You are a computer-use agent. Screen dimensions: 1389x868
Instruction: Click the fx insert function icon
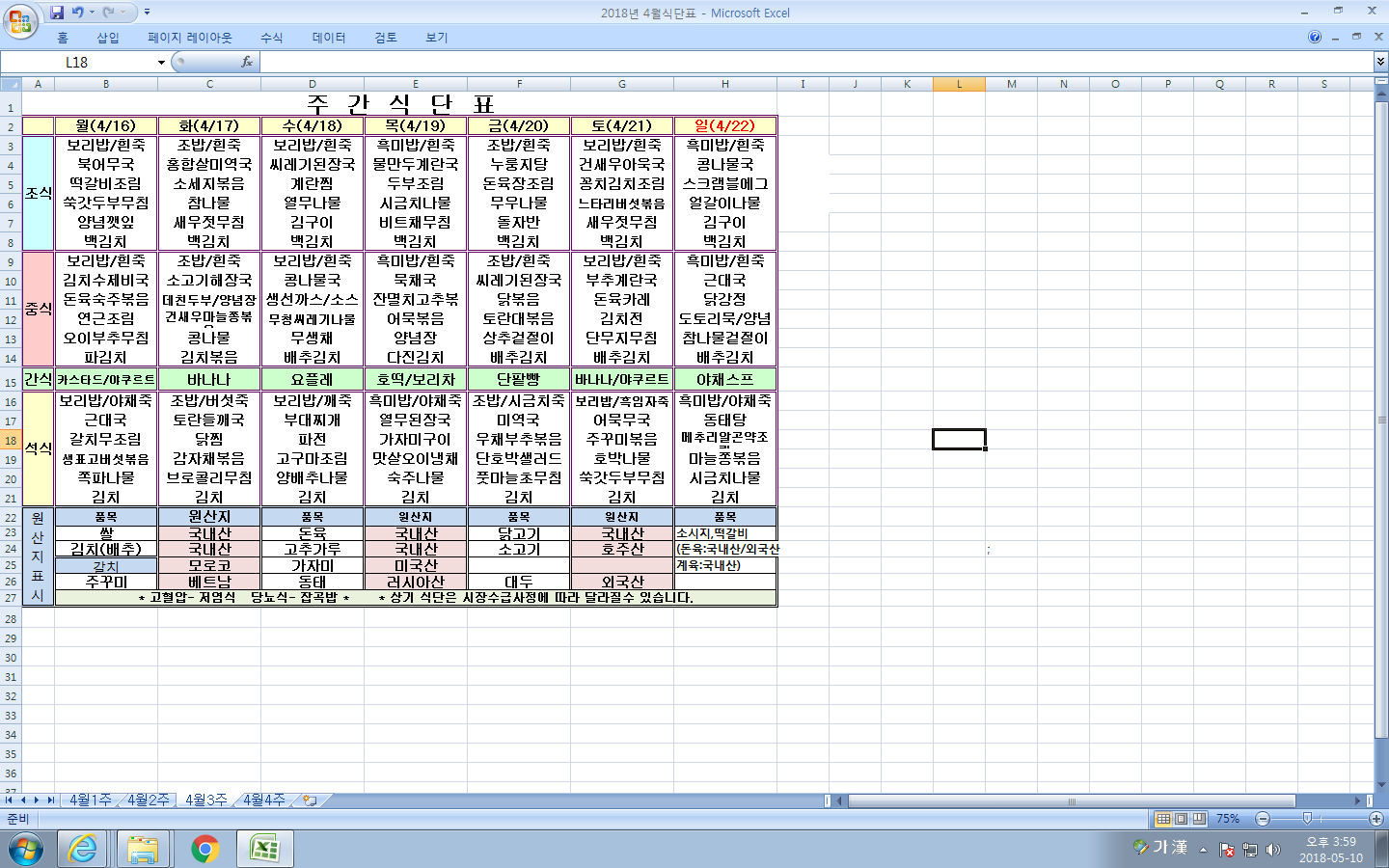pyautogui.click(x=247, y=62)
